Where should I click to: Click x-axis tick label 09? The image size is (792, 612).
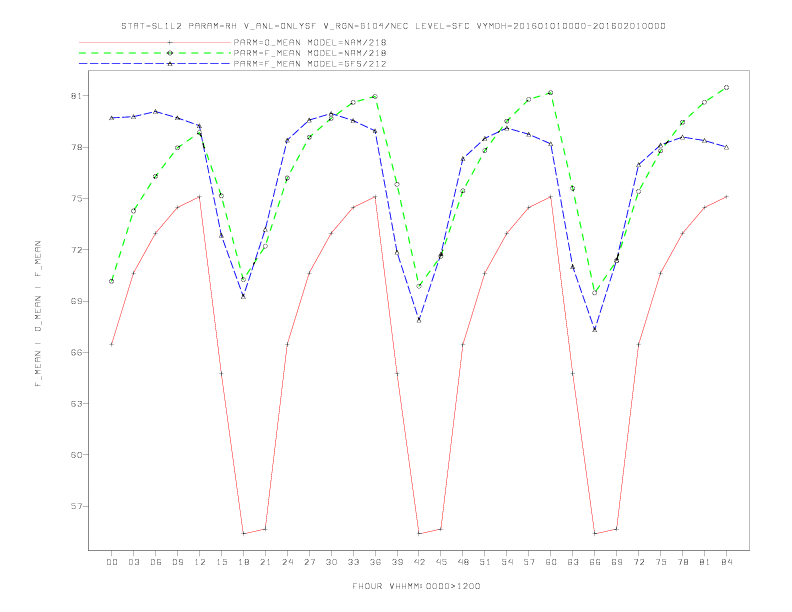pyautogui.click(x=177, y=562)
